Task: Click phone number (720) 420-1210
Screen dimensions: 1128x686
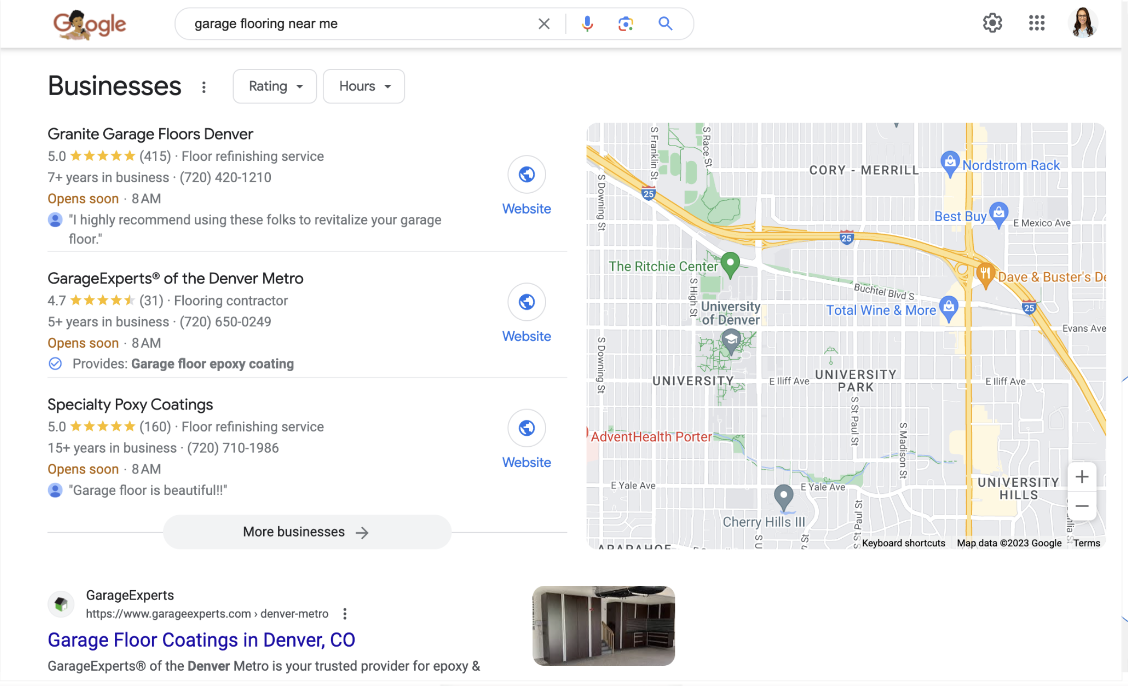Action: click(225, 178)
